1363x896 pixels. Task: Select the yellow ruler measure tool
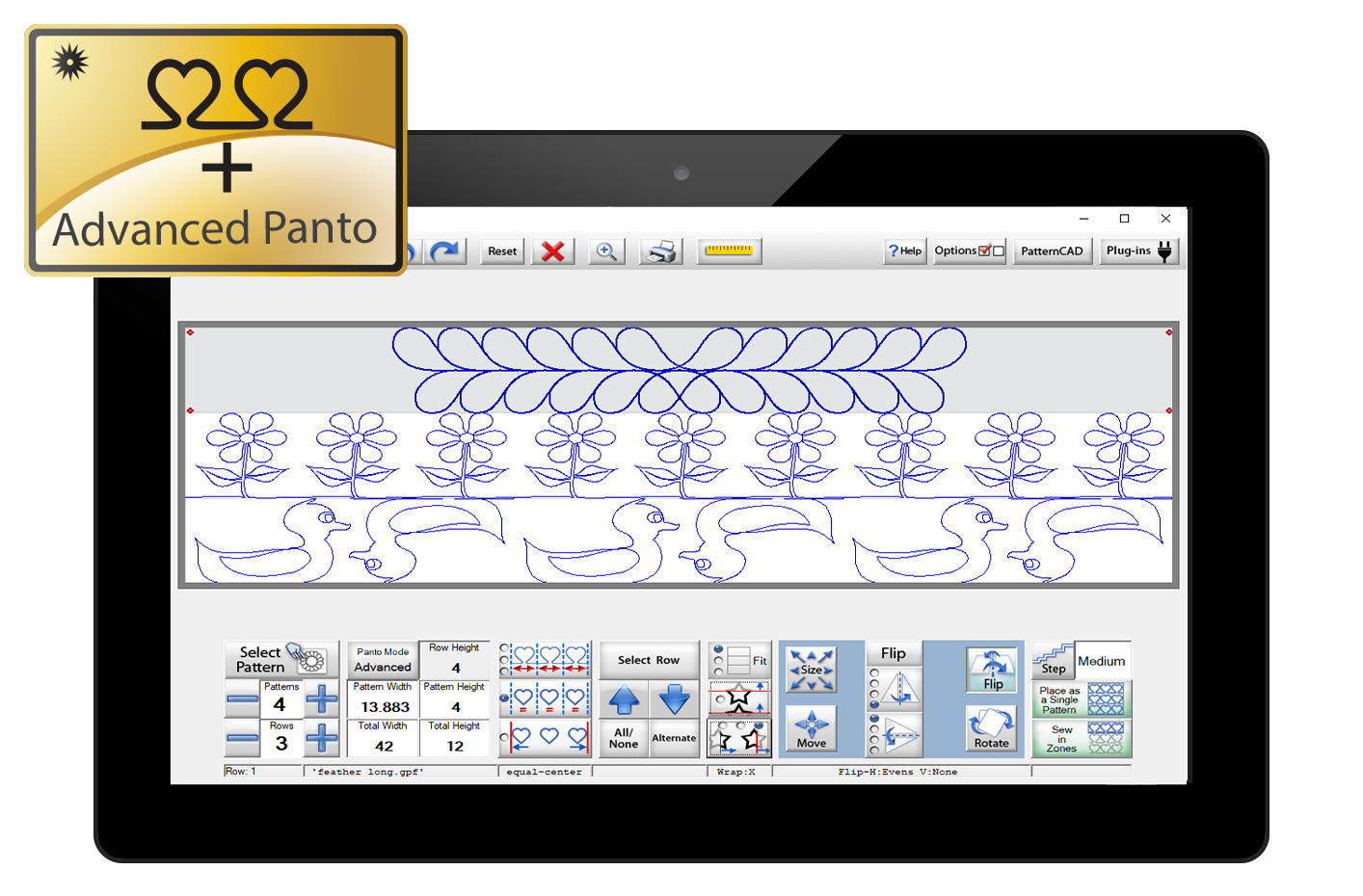click(730, 251)
